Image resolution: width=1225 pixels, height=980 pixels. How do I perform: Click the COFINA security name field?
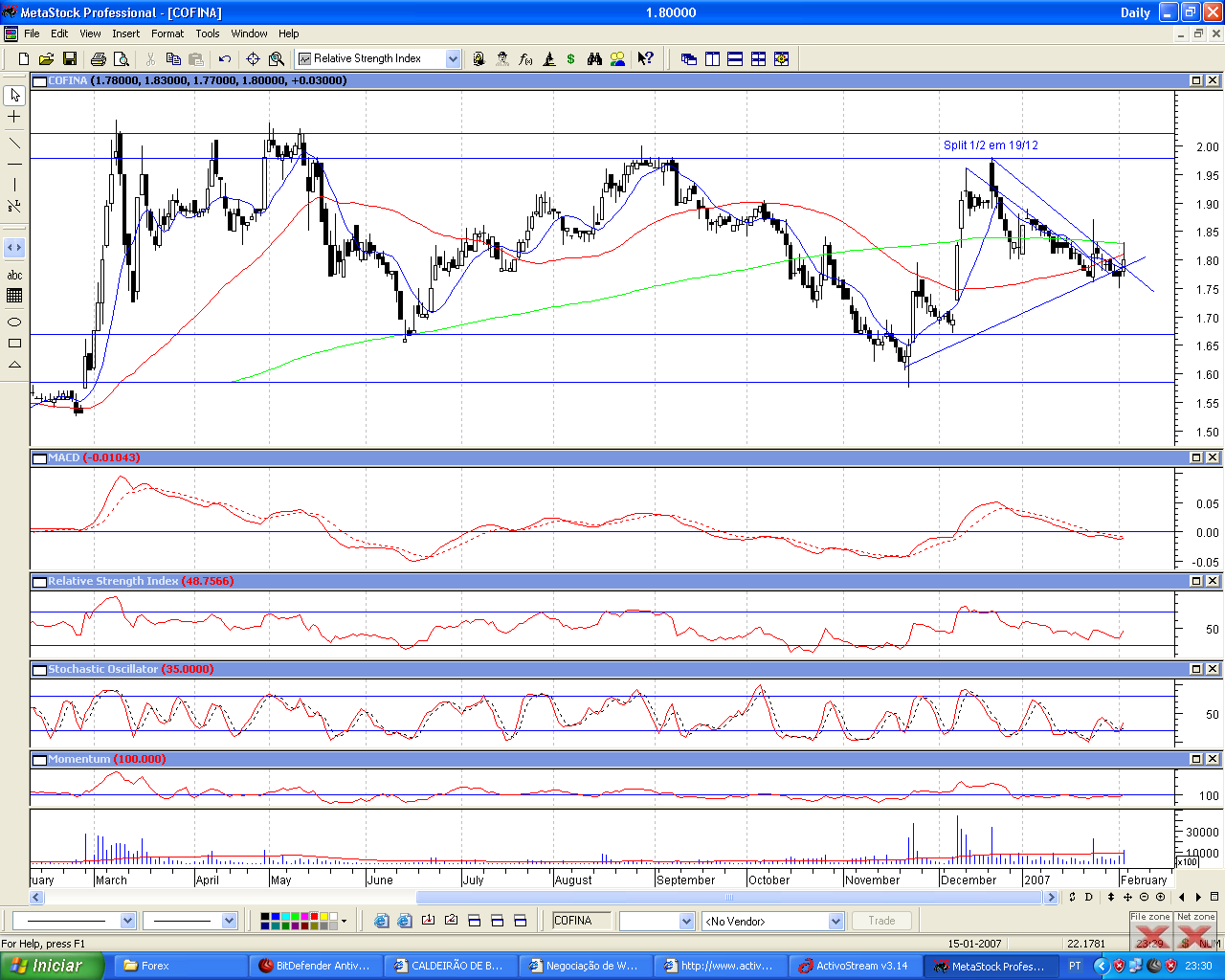point(580,921)
